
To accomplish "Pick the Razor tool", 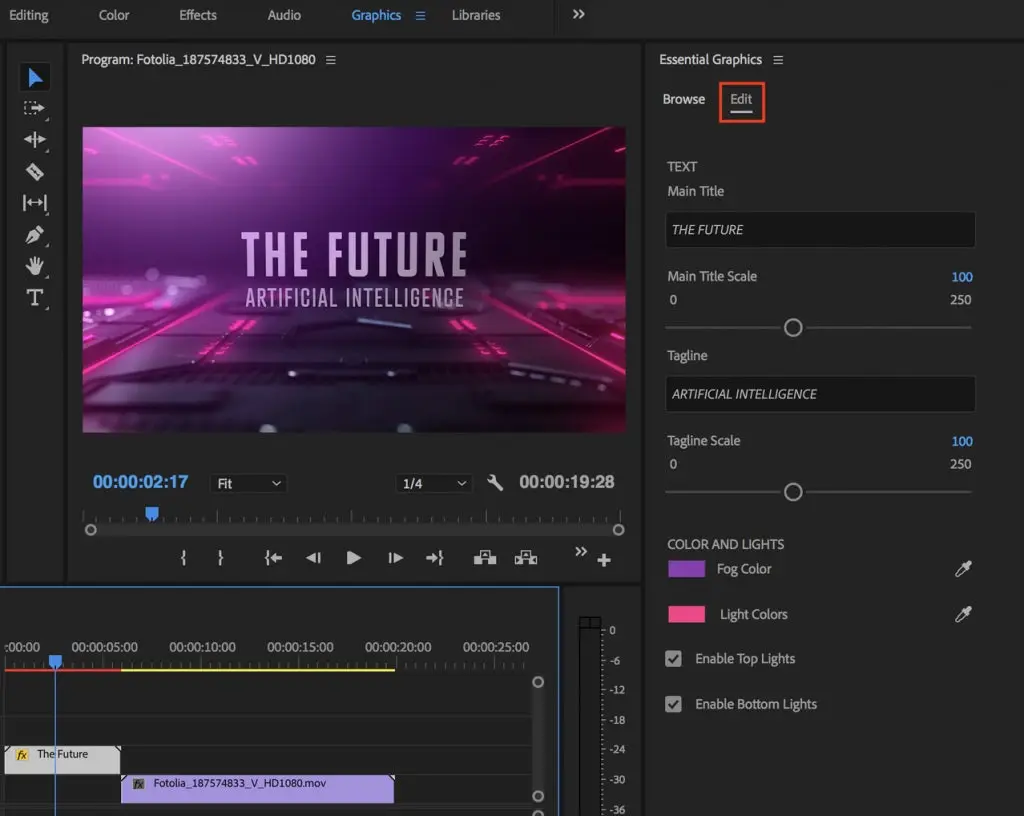I will click(35, 171).
